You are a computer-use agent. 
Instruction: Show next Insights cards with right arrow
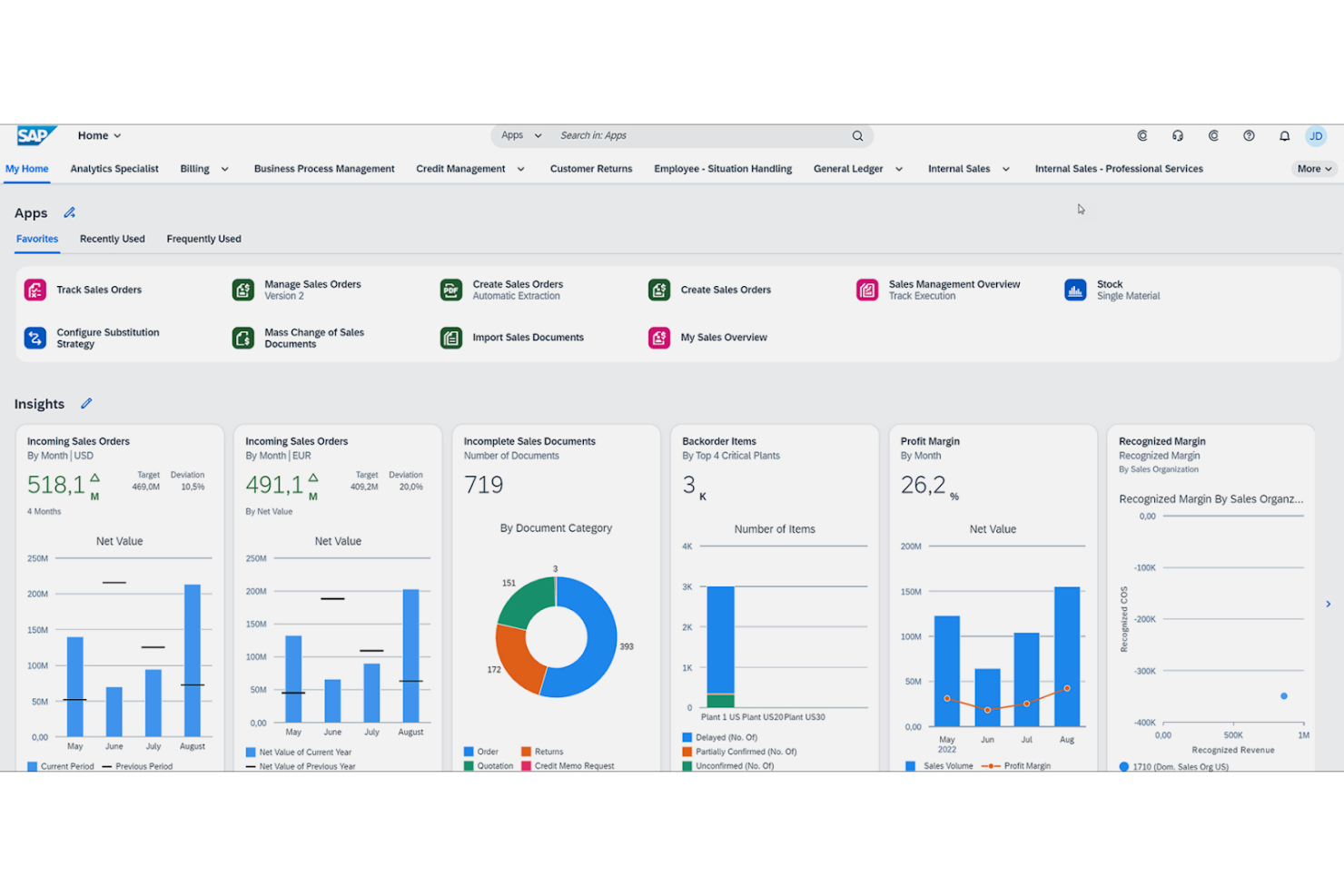tap(1328, 604)
